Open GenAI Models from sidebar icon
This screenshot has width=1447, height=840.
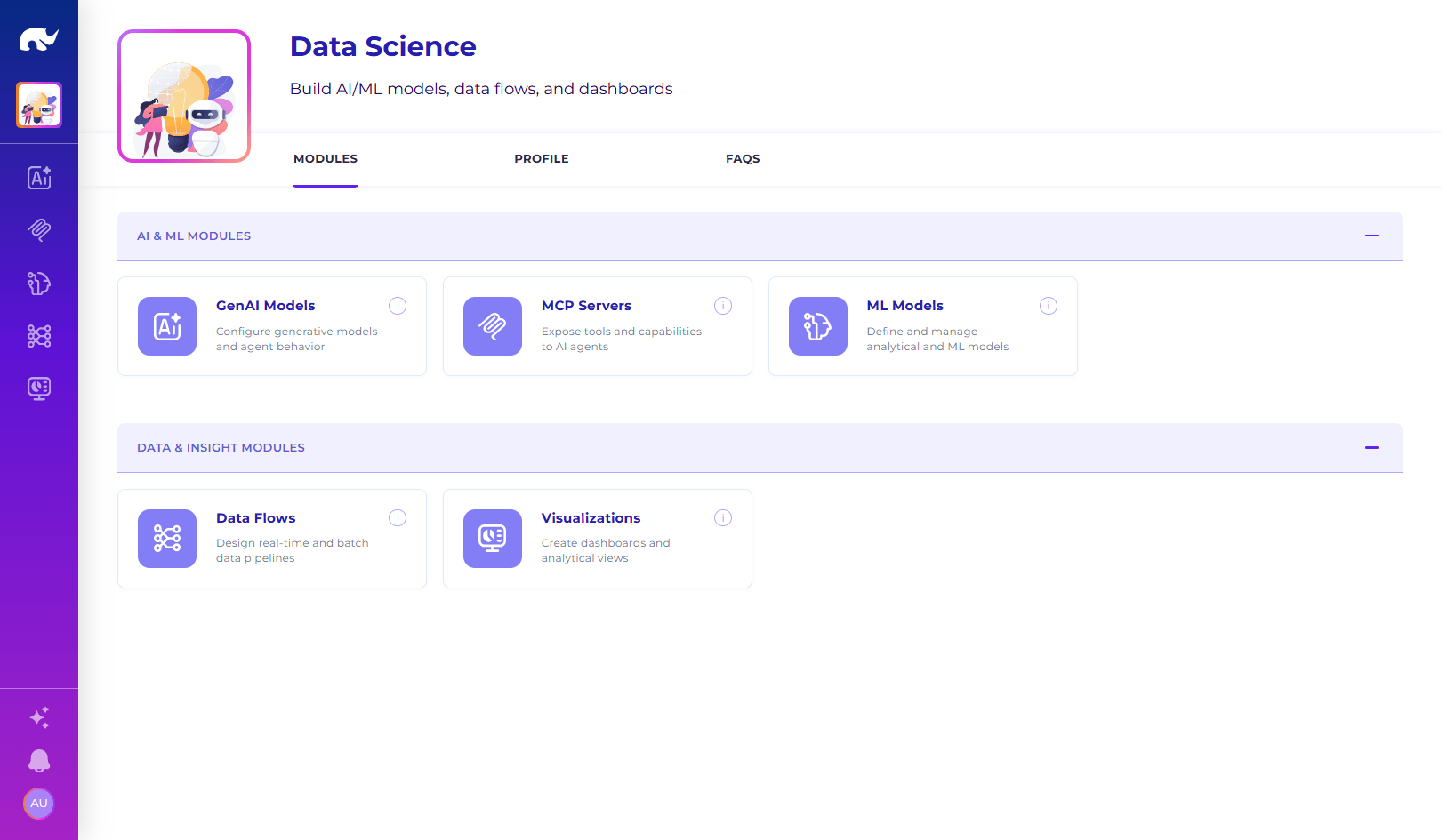click(39, 178)
